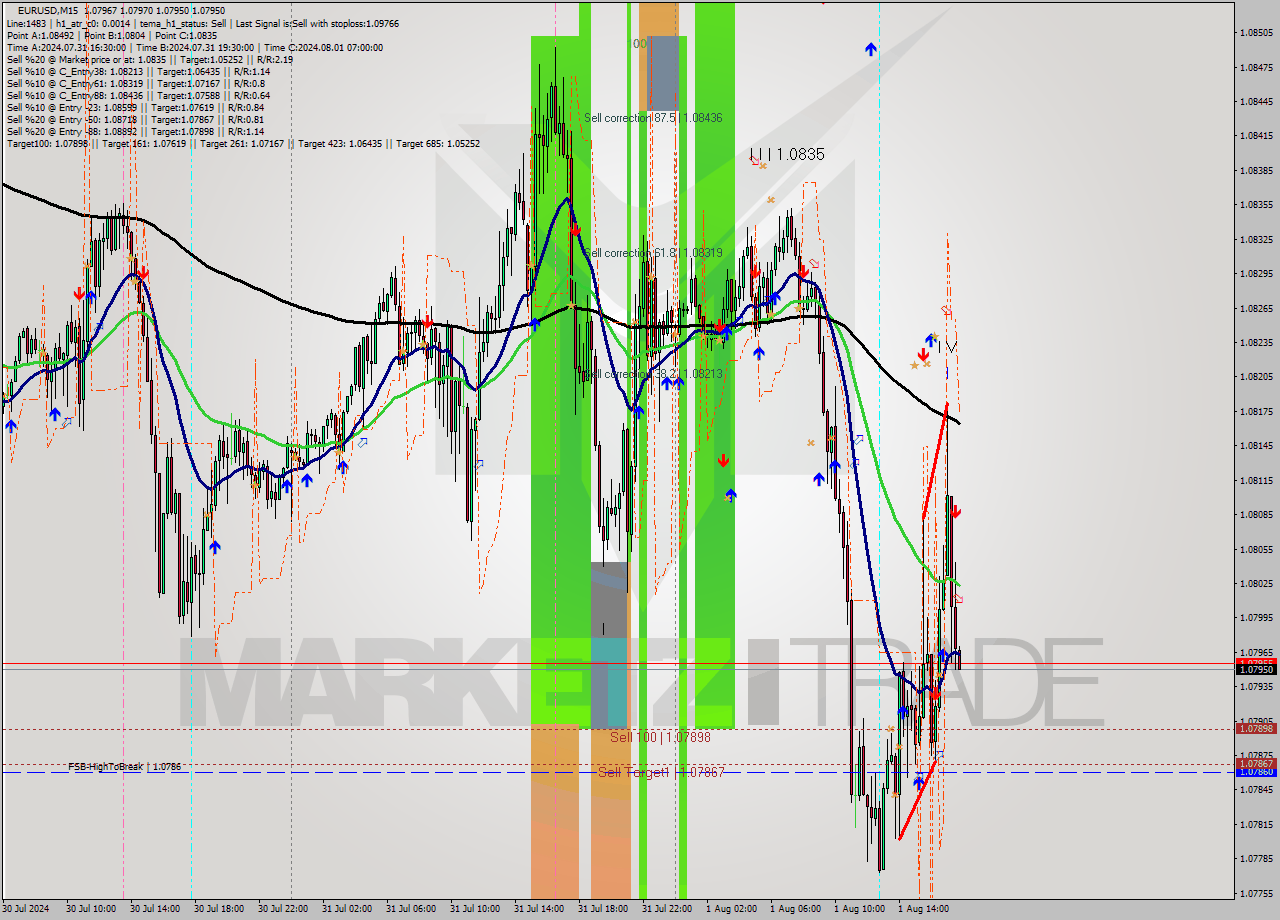This screenshot has height=920, width=1280.
Task: Click the '30 Jul 2024' time axis label
Action: 26,909
